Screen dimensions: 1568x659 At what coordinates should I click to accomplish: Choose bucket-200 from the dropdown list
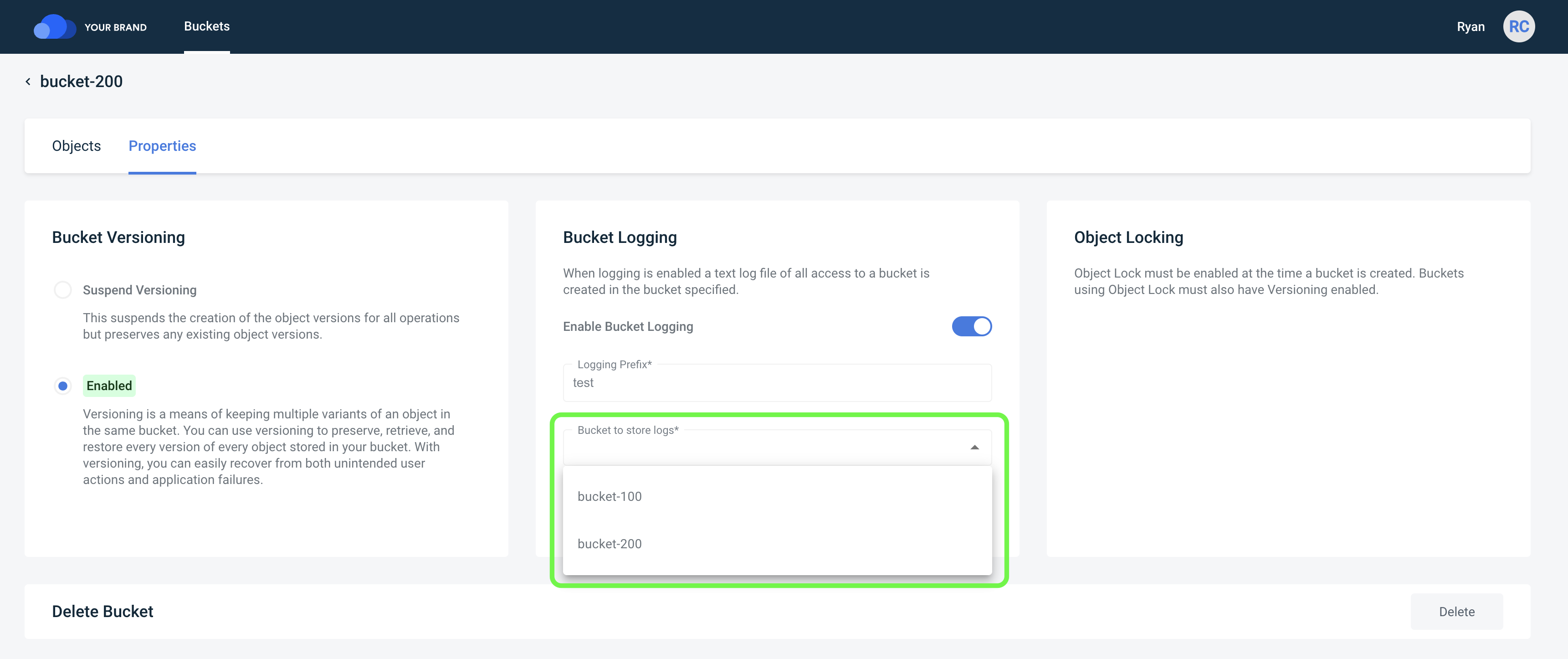777,544
